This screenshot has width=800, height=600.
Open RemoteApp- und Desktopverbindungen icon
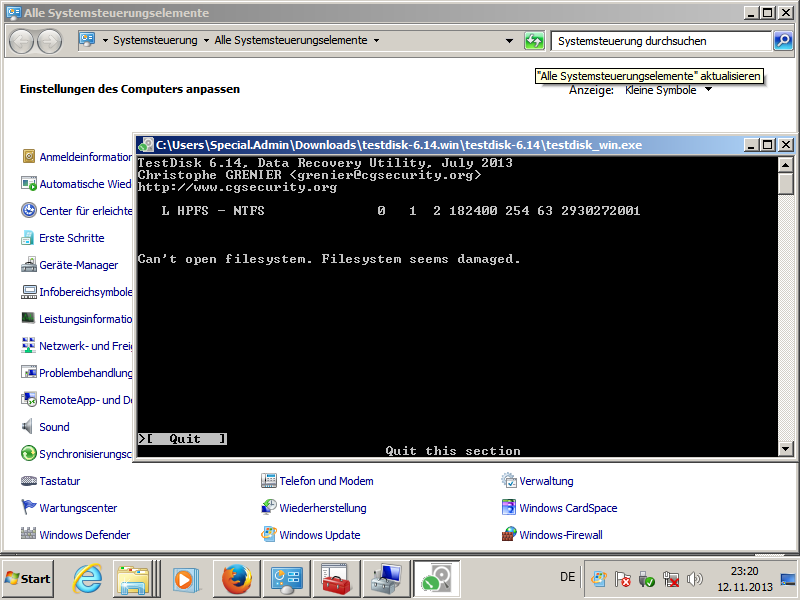point(29,399)
